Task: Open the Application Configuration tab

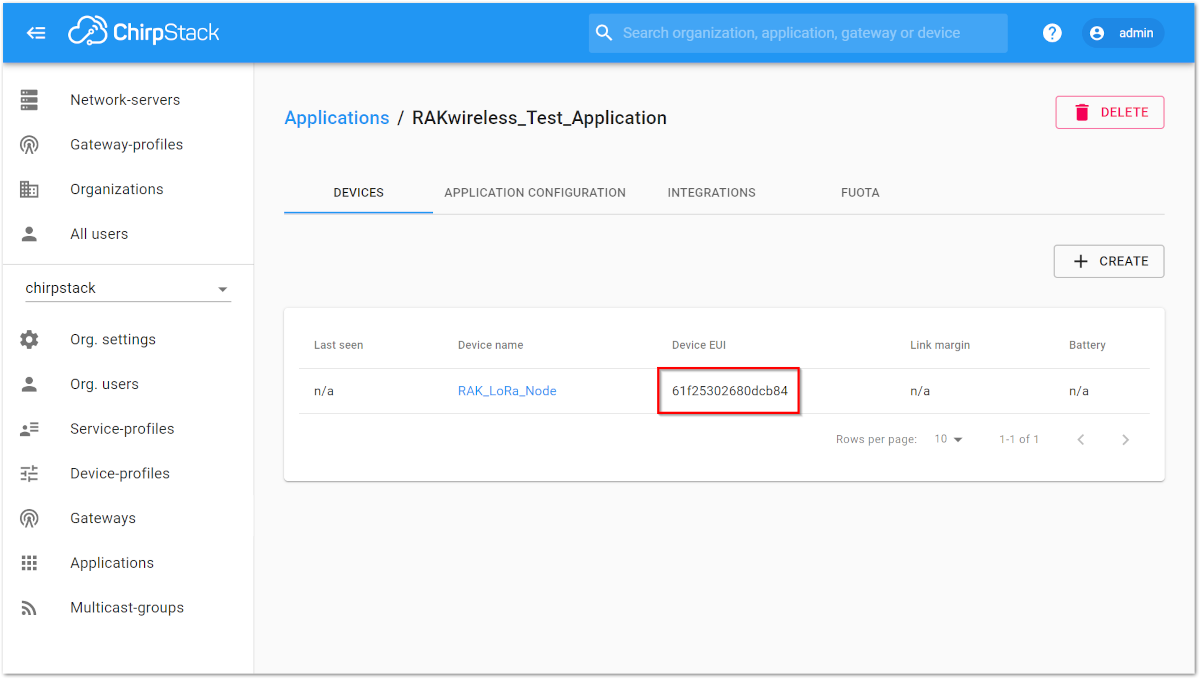Action: click(535, 192)
